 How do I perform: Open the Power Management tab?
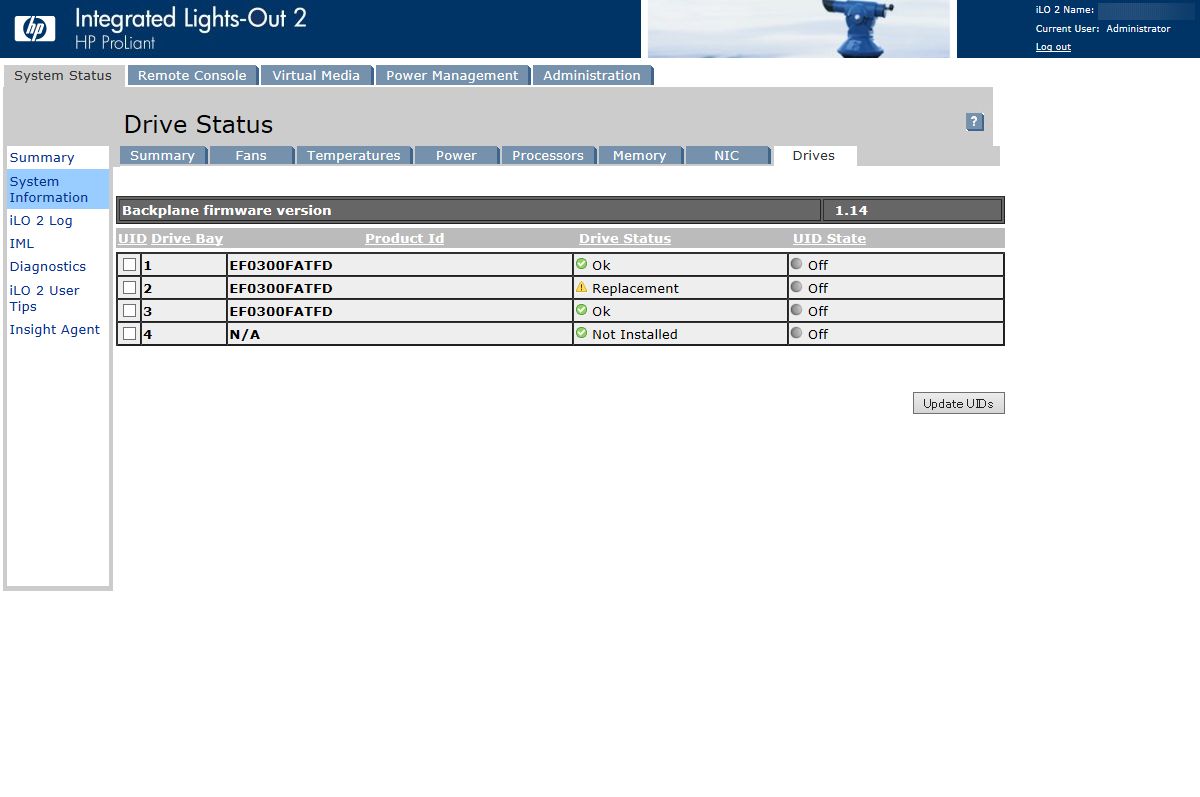click(452, 75)
